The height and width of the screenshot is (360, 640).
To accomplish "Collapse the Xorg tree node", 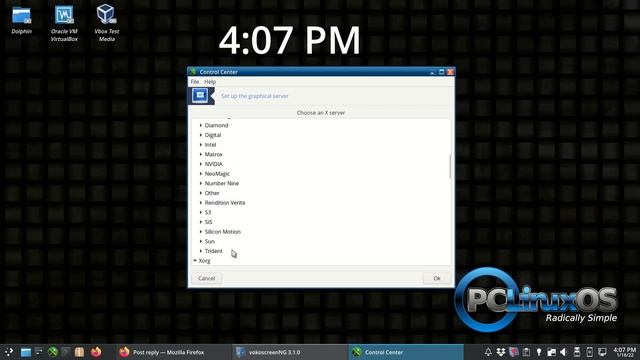I will [195, 260].
